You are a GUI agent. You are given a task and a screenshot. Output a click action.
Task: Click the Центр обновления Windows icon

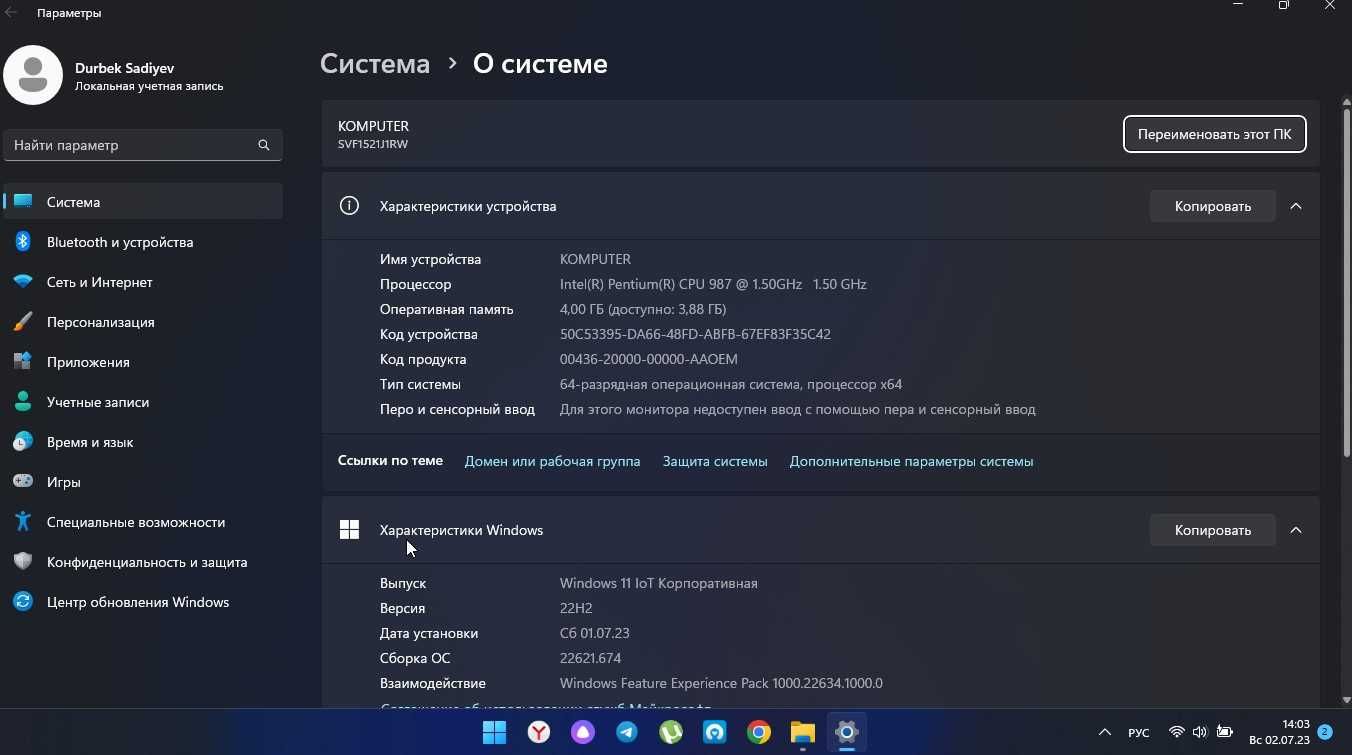tap(23, 602)
